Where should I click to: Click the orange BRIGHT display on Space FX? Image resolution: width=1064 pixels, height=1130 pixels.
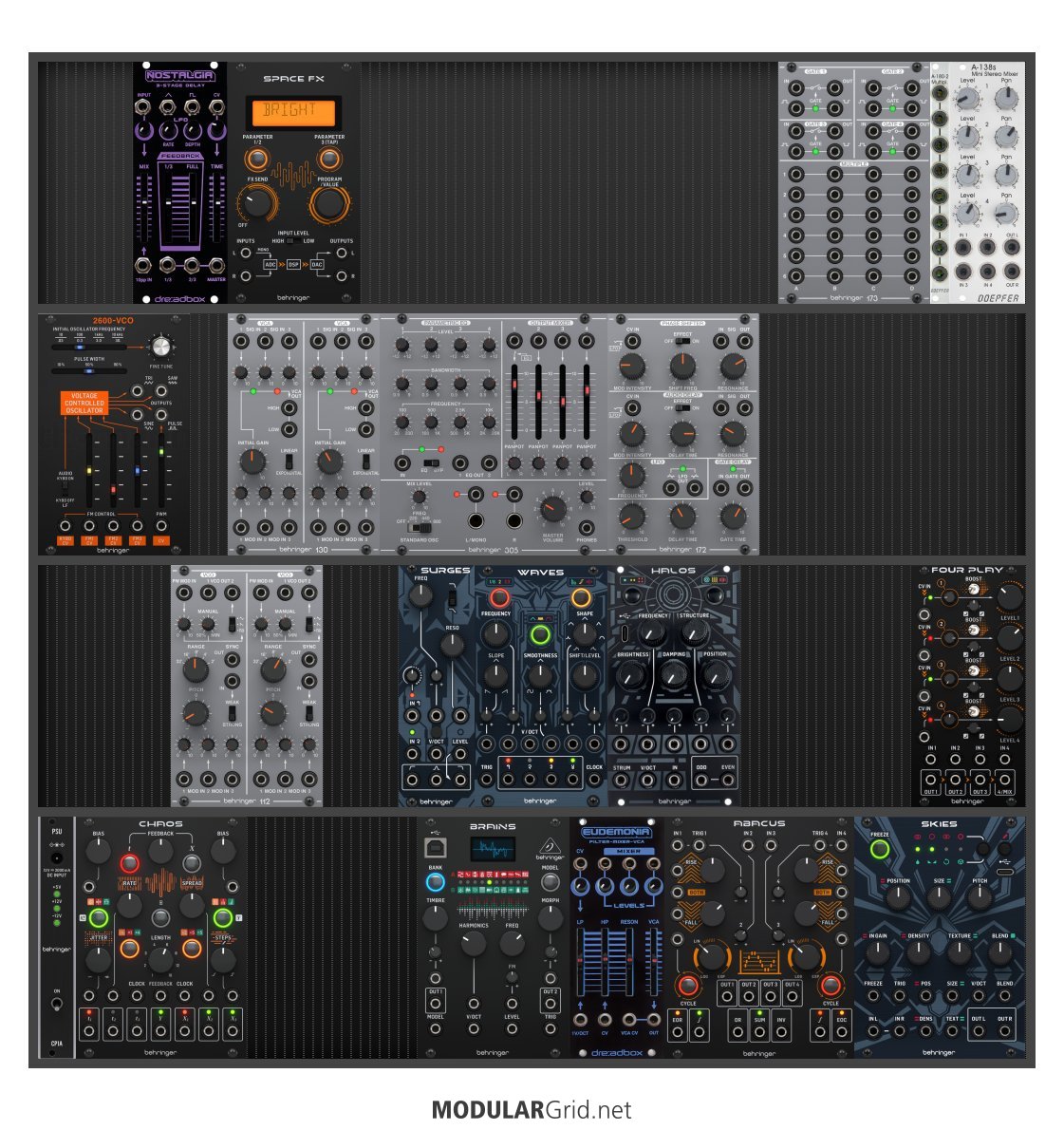coord(293,111)
